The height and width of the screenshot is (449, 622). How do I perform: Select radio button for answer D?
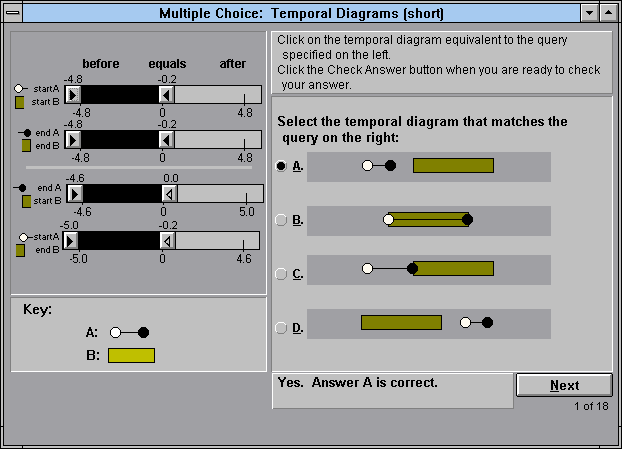(x=281, y=328)
